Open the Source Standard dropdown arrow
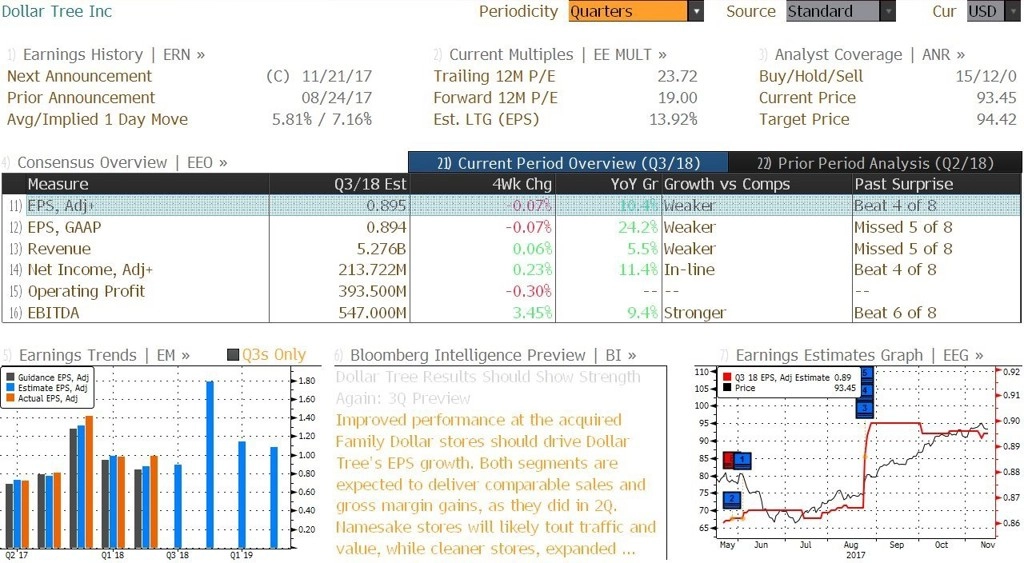 [888, 11]
